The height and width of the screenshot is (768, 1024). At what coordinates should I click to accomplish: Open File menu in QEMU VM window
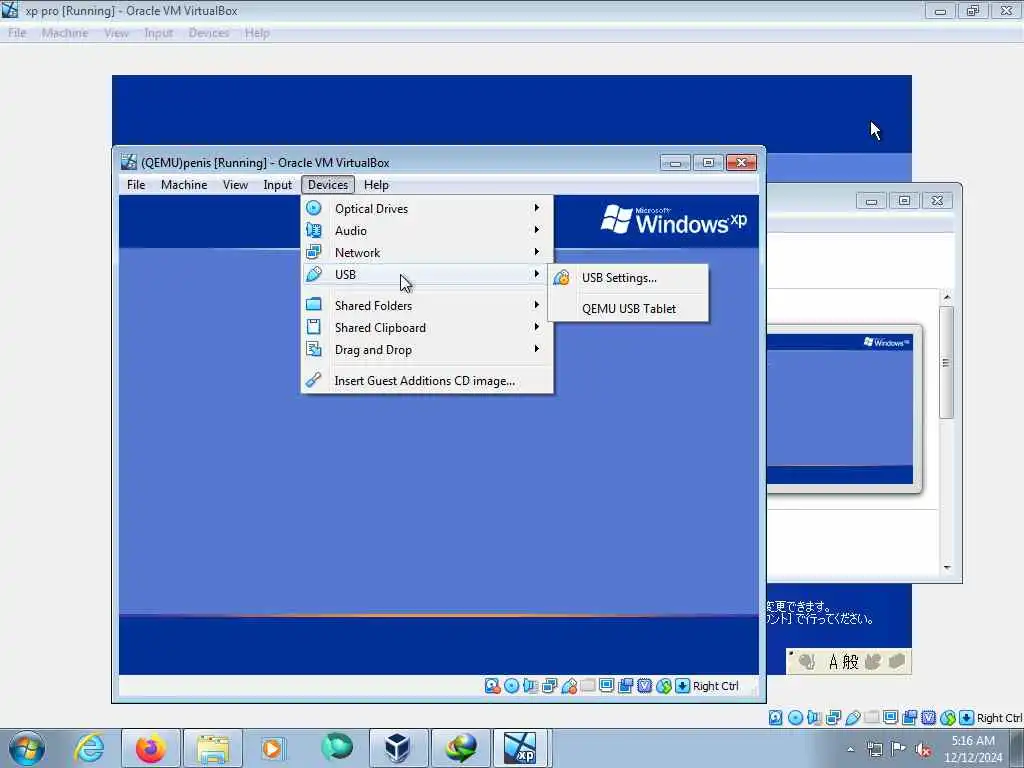tap(136, 185)
